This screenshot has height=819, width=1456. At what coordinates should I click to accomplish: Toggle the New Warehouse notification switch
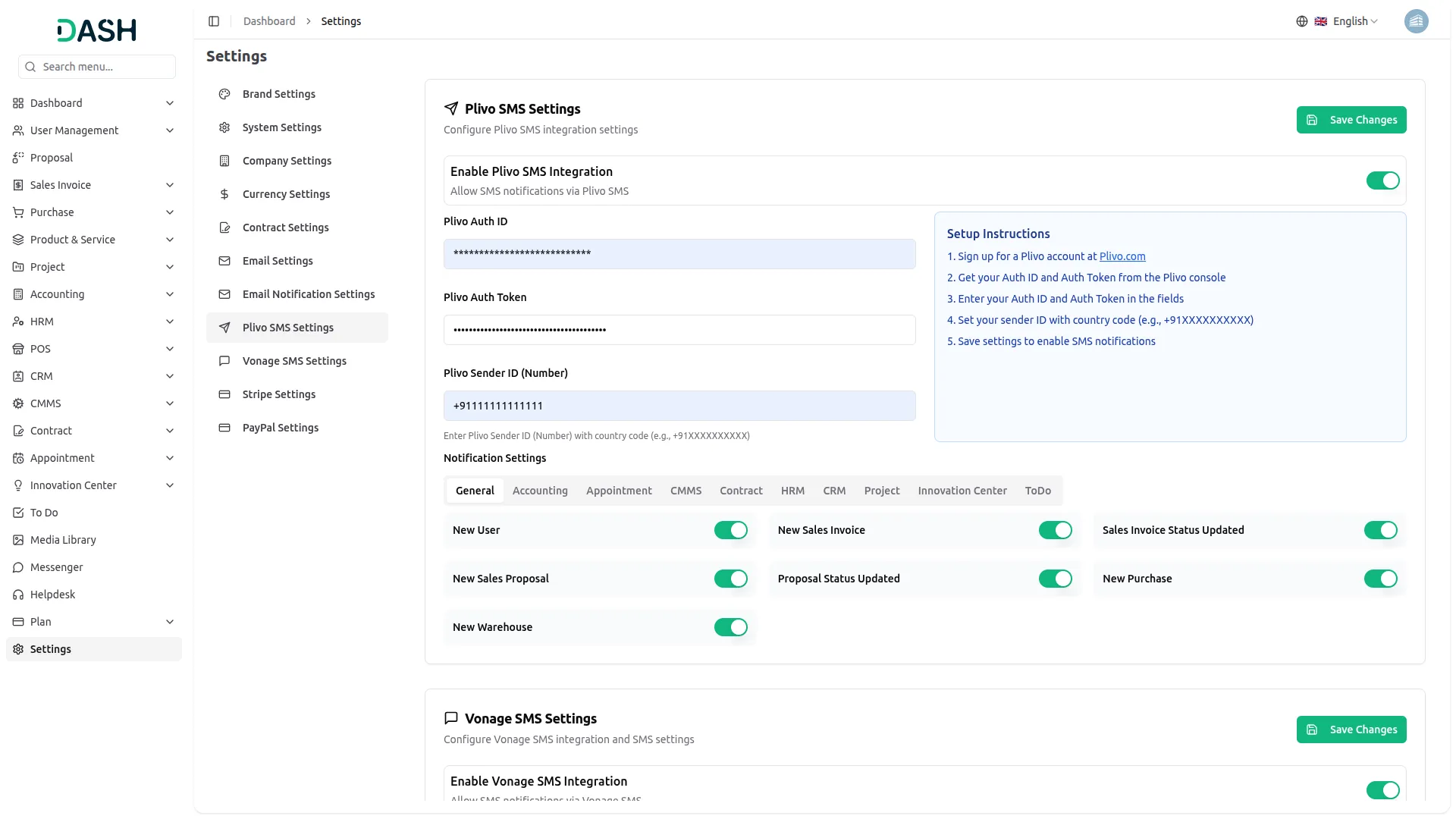click(731, 627)
